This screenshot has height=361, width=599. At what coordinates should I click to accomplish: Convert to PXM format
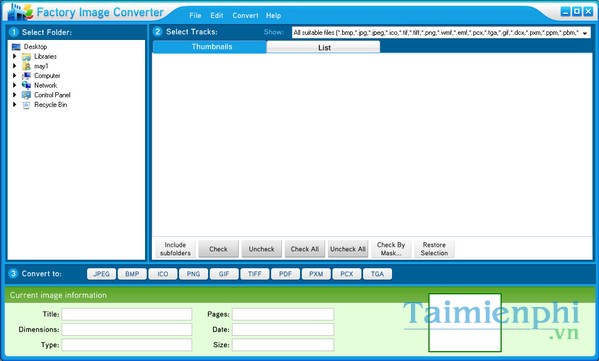(316, 274)
